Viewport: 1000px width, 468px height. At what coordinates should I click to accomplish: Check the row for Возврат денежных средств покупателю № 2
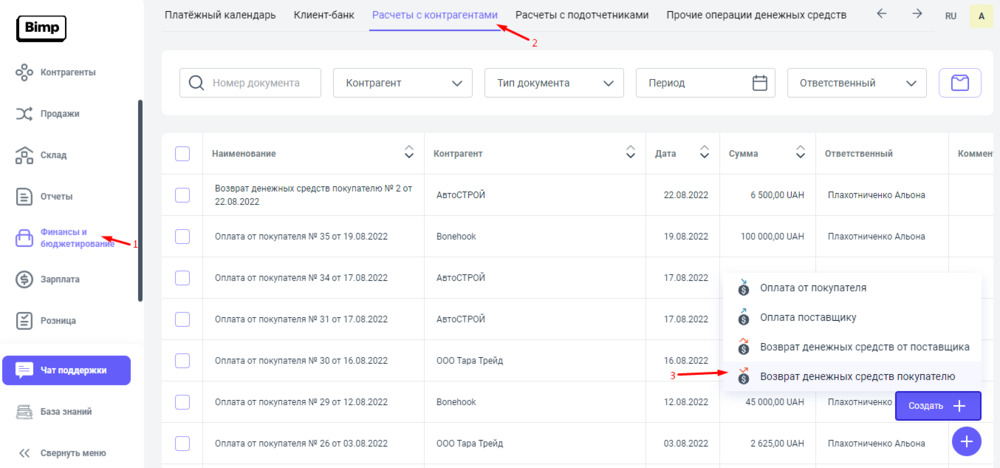(182, 195)
